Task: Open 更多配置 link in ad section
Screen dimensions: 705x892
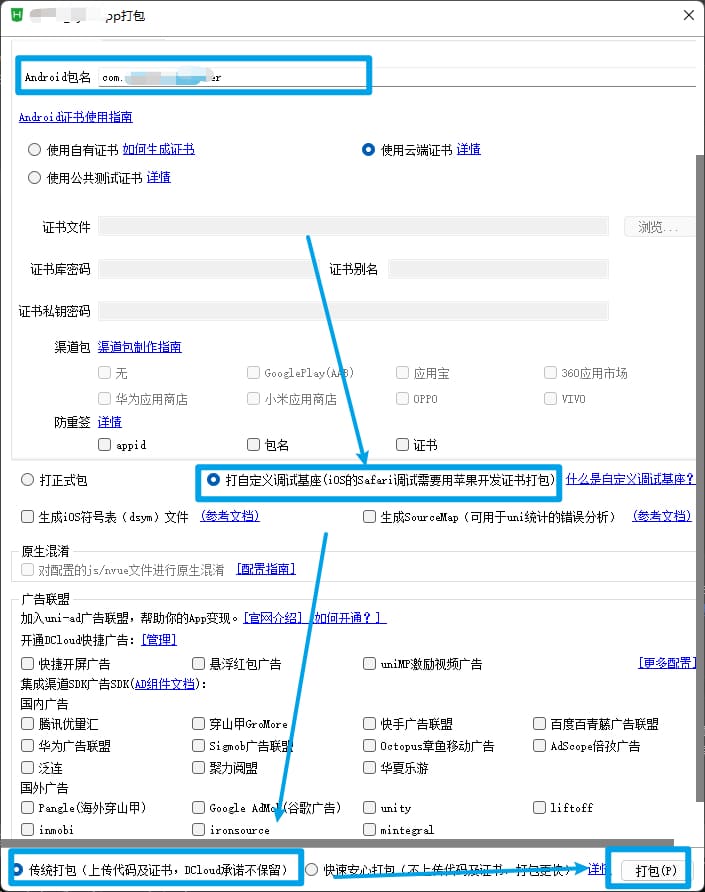Action: pos(666,663)
